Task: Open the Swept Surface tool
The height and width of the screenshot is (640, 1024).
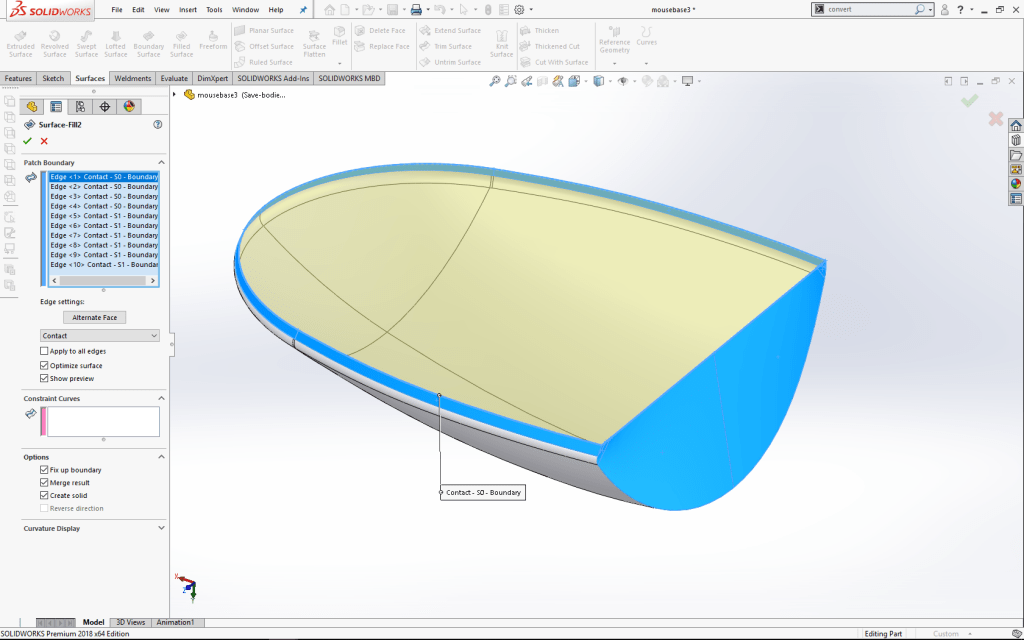Action: point(86,42)
